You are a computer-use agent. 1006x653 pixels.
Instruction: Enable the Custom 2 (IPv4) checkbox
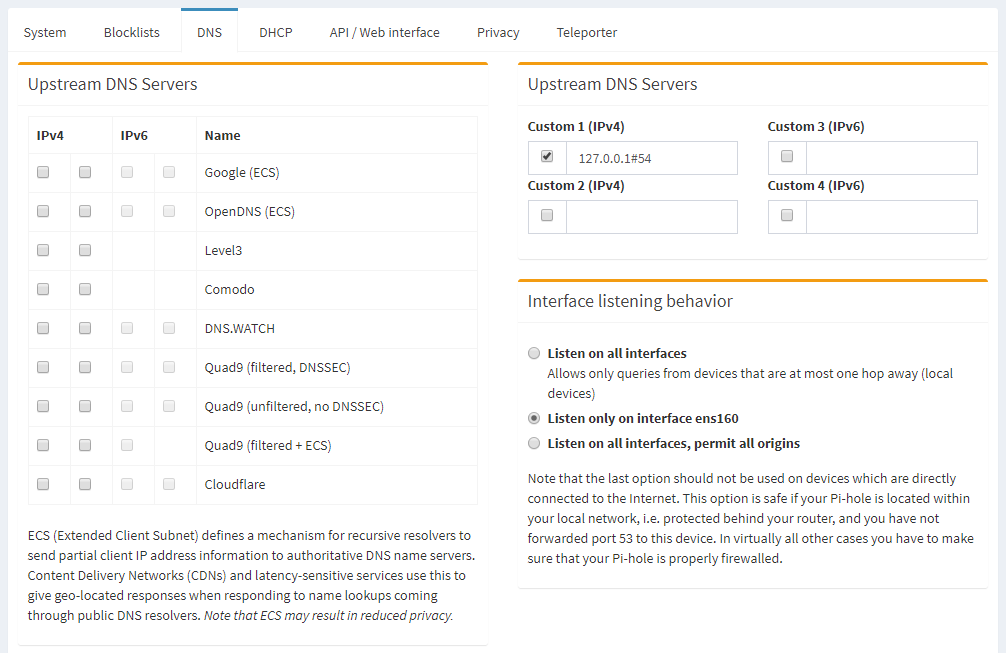point(547,215)
